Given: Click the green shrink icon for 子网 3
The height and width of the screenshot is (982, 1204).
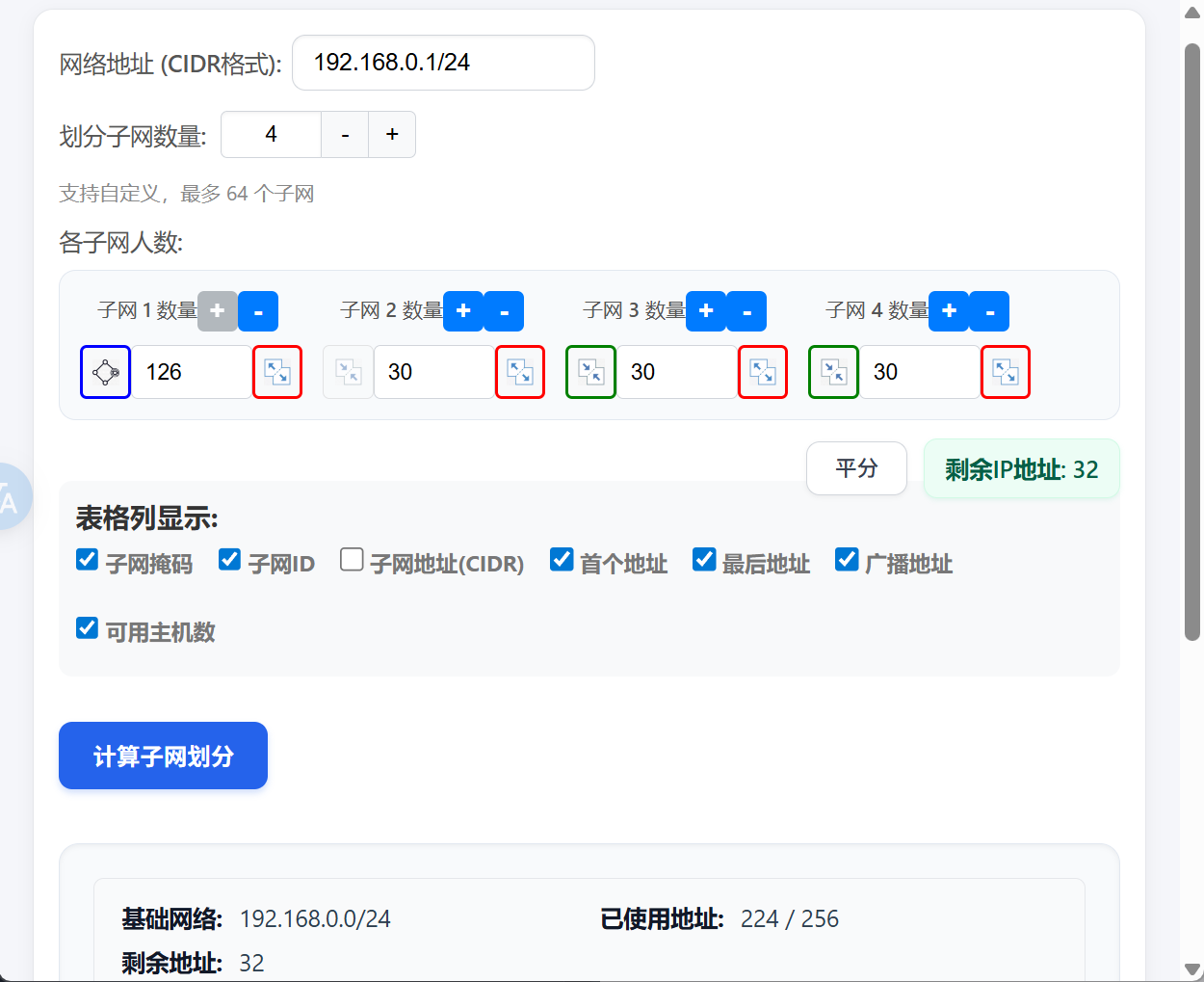Looking at the screenshot, I should point(590,372).
